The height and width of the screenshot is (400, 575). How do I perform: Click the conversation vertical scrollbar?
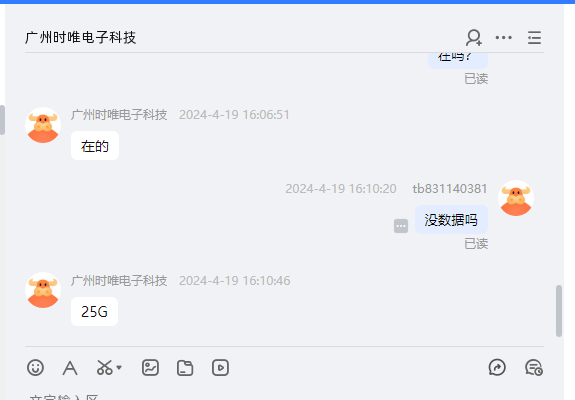tap(559, 311)
